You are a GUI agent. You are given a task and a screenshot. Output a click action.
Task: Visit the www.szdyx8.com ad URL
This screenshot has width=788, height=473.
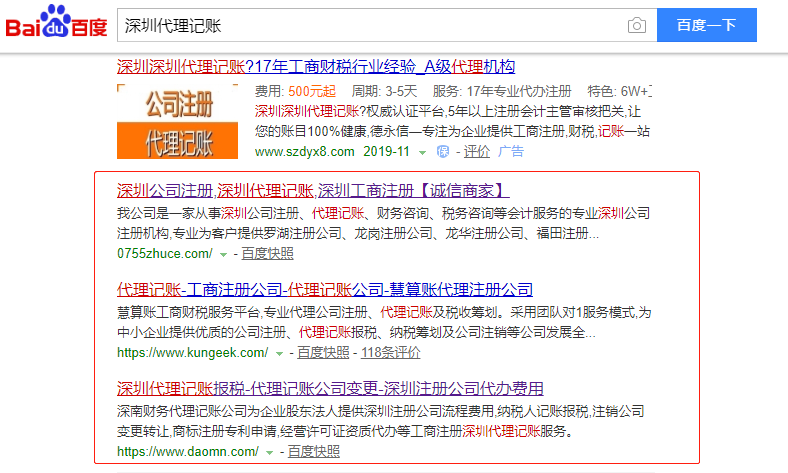pos(305,151)
